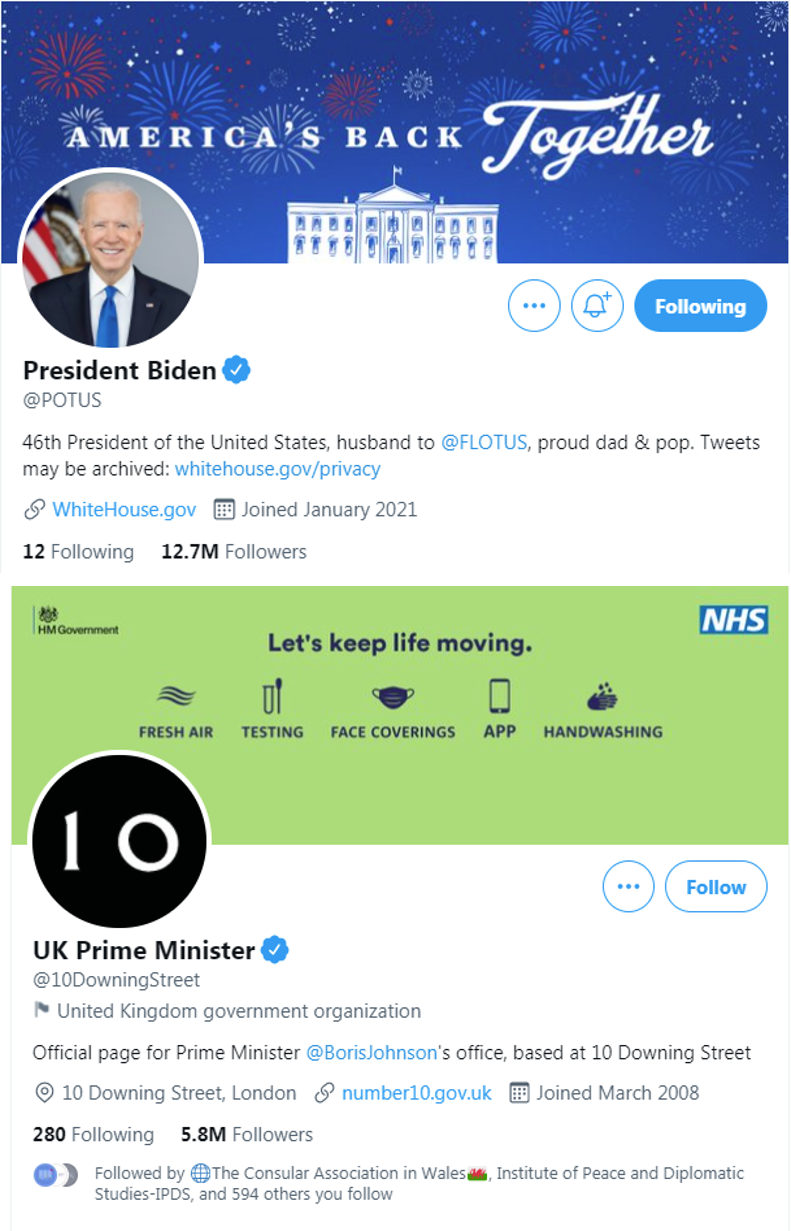Open more options on UK Prime Minister profile

pyautogui.click(x=628, y=886)
